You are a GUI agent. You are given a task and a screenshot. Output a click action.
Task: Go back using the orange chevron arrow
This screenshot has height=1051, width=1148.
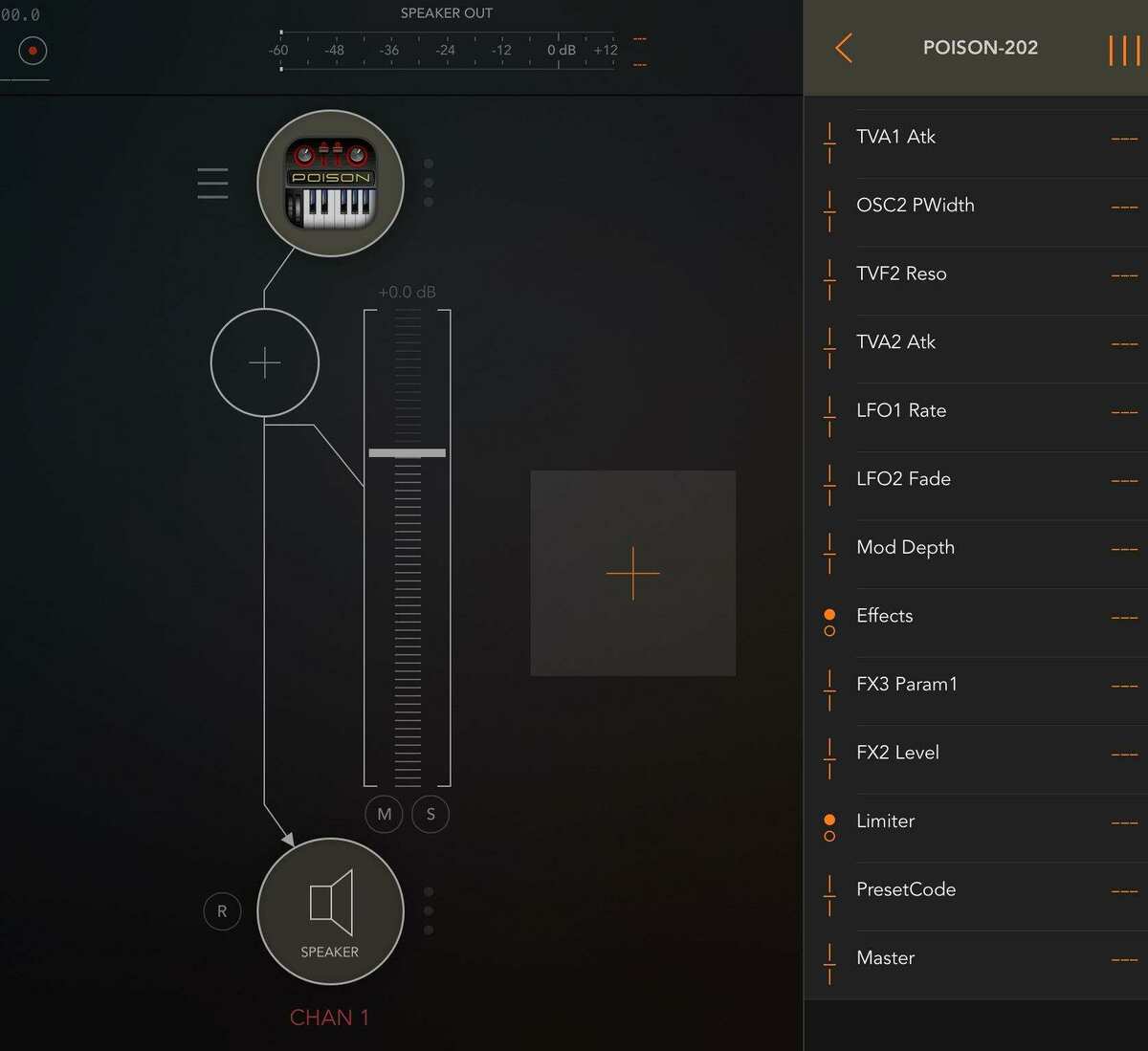click(x=843, y=48)
